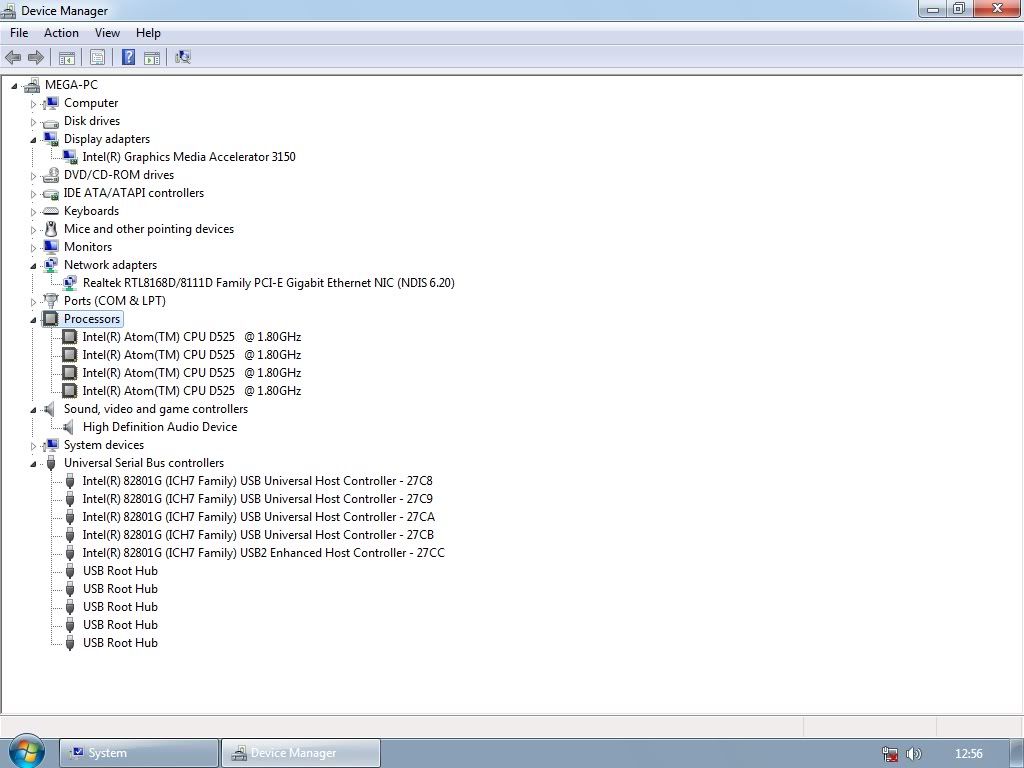This screenshot has height=768, width=1024.
Task: Open the Windows Start button
Action: pyautogui.click(x=26, y=751)
